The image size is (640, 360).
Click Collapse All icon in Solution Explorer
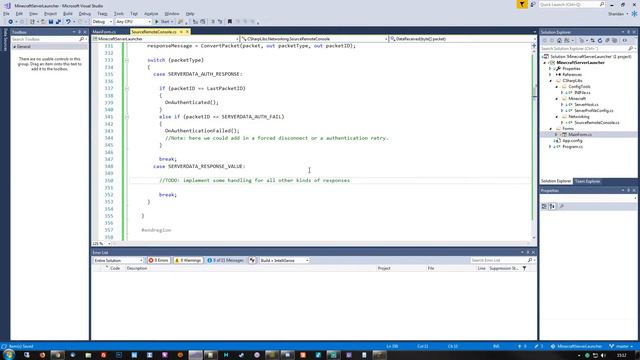pos(607,40)
